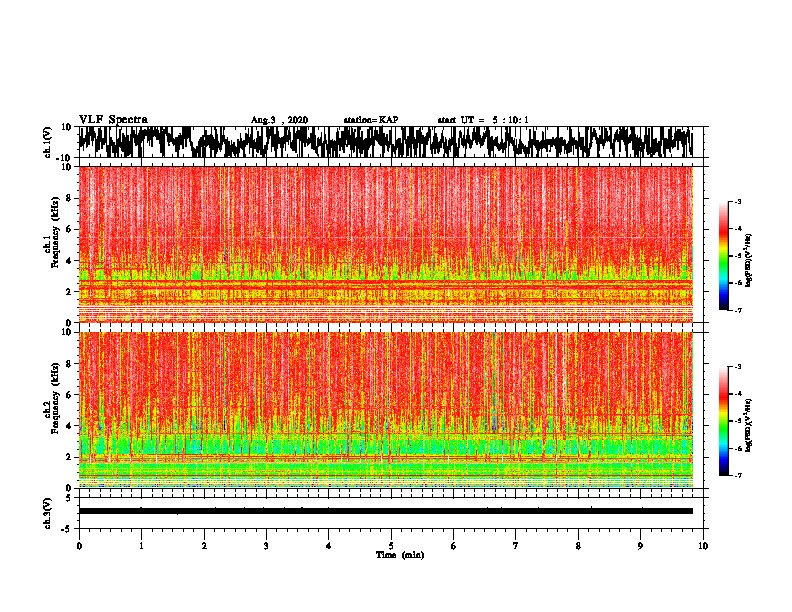Click the "4" kHz tick on ch.1 frequency axis
The width and height of the screenshot is (792, 612).
pyautogui.click(x=69, y=261)
